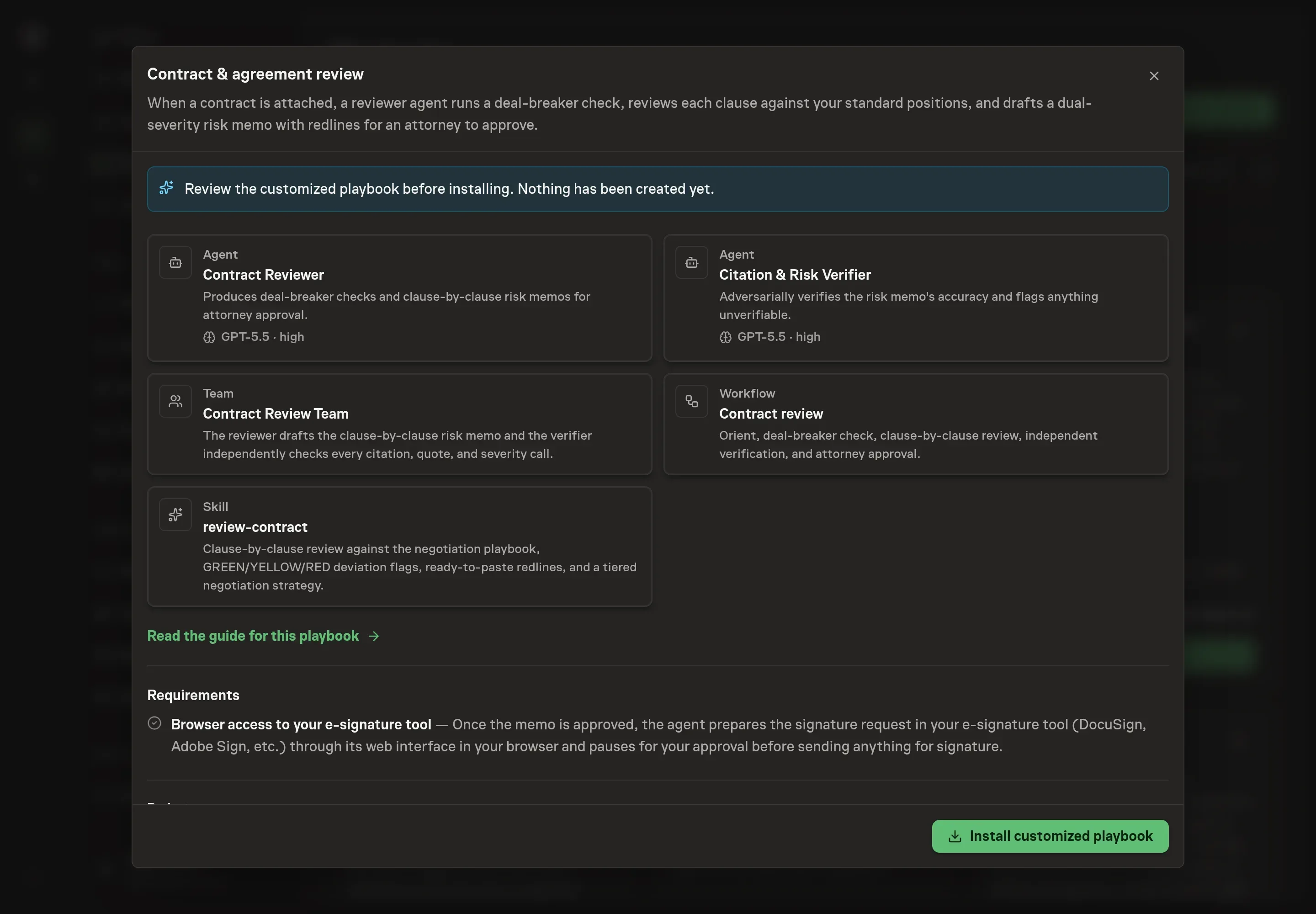This screenshot has width=1316, height=914.
Task: Click the Orient, deal-breaker check workflow description
Action: coord(908,444)
